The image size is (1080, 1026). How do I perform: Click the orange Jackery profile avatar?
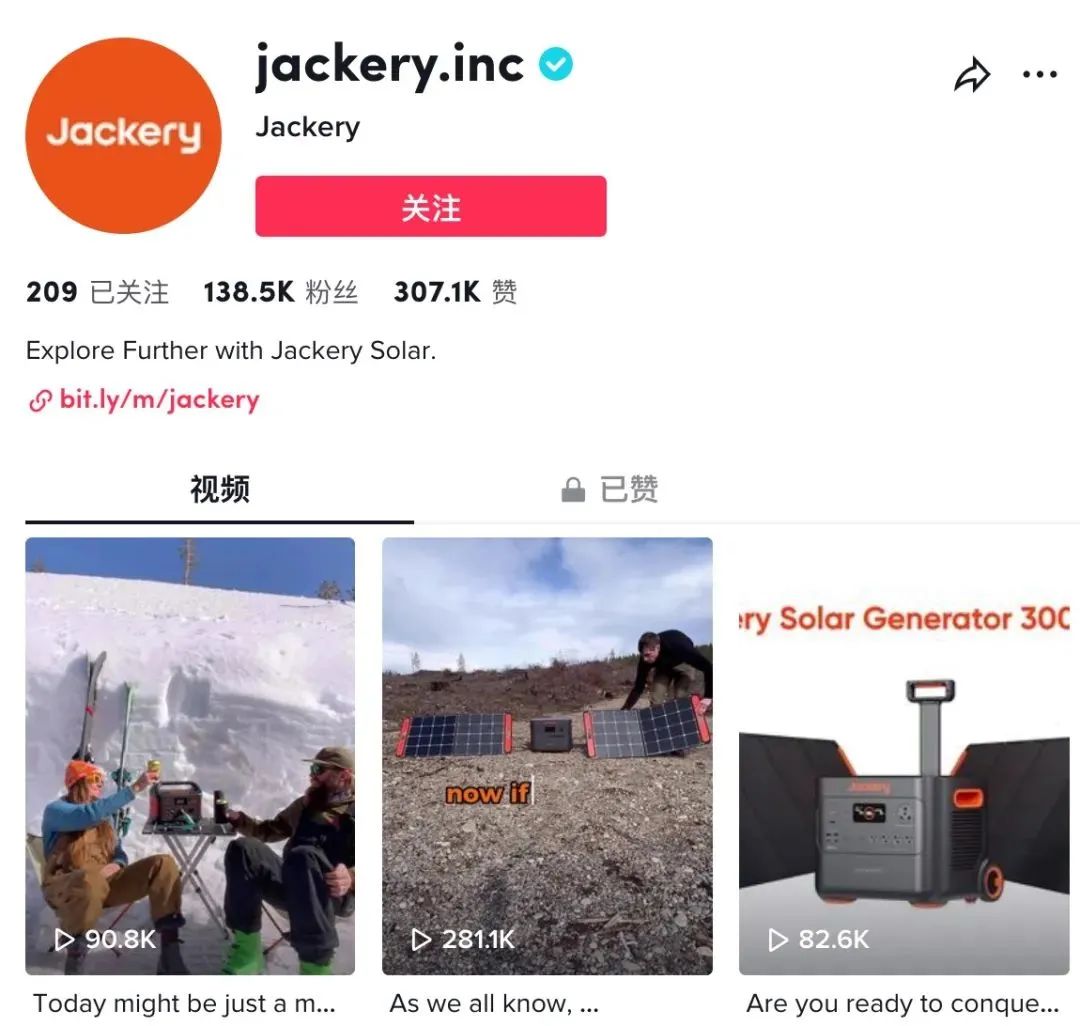pyautogui.click(x=123, y=135)
